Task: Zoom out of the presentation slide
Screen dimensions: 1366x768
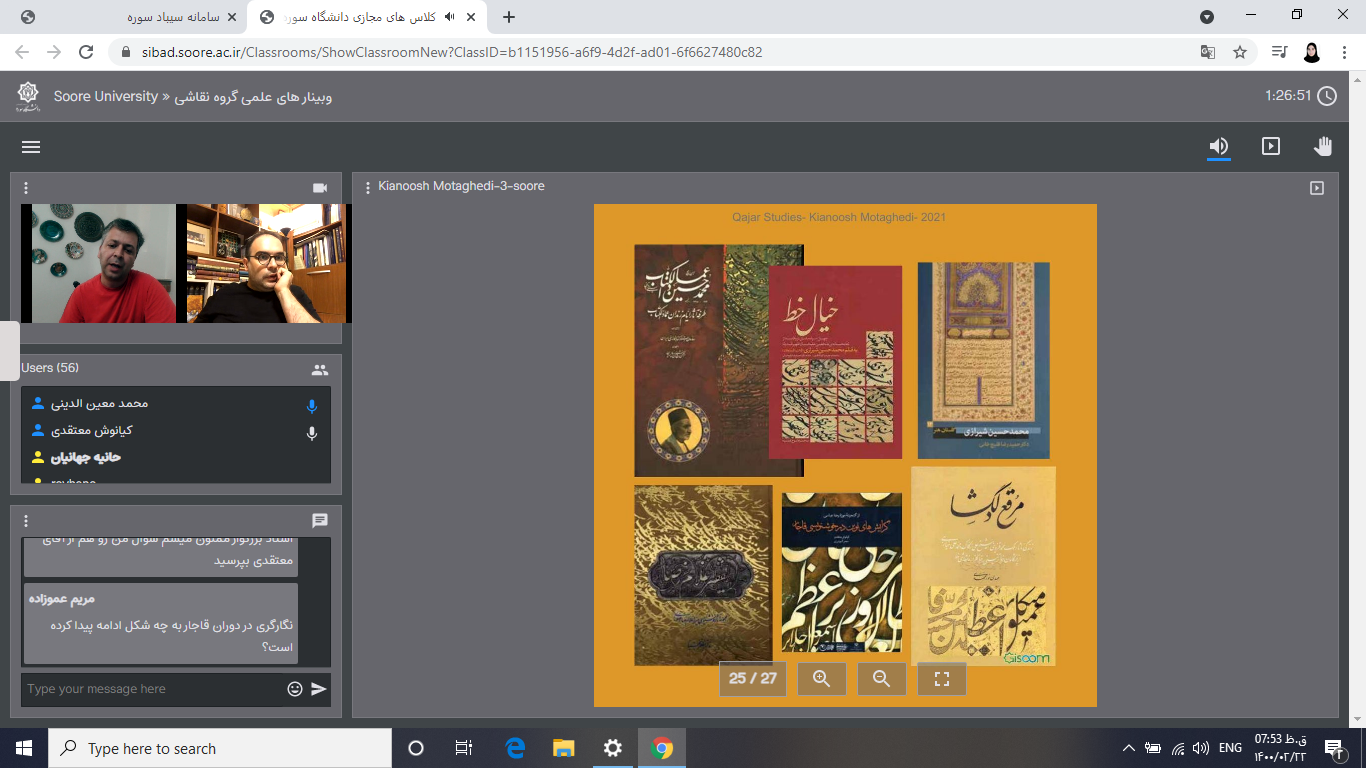Action: [882, 679]
